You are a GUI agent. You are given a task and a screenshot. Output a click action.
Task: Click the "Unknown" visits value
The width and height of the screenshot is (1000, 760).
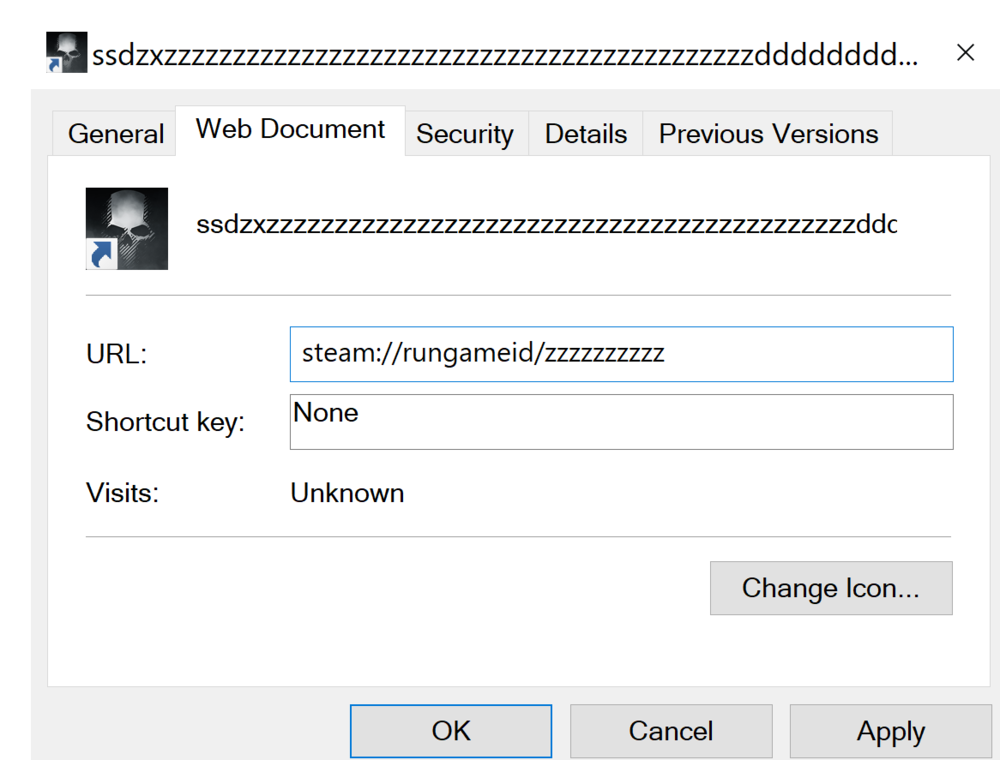tap(347, 493)
